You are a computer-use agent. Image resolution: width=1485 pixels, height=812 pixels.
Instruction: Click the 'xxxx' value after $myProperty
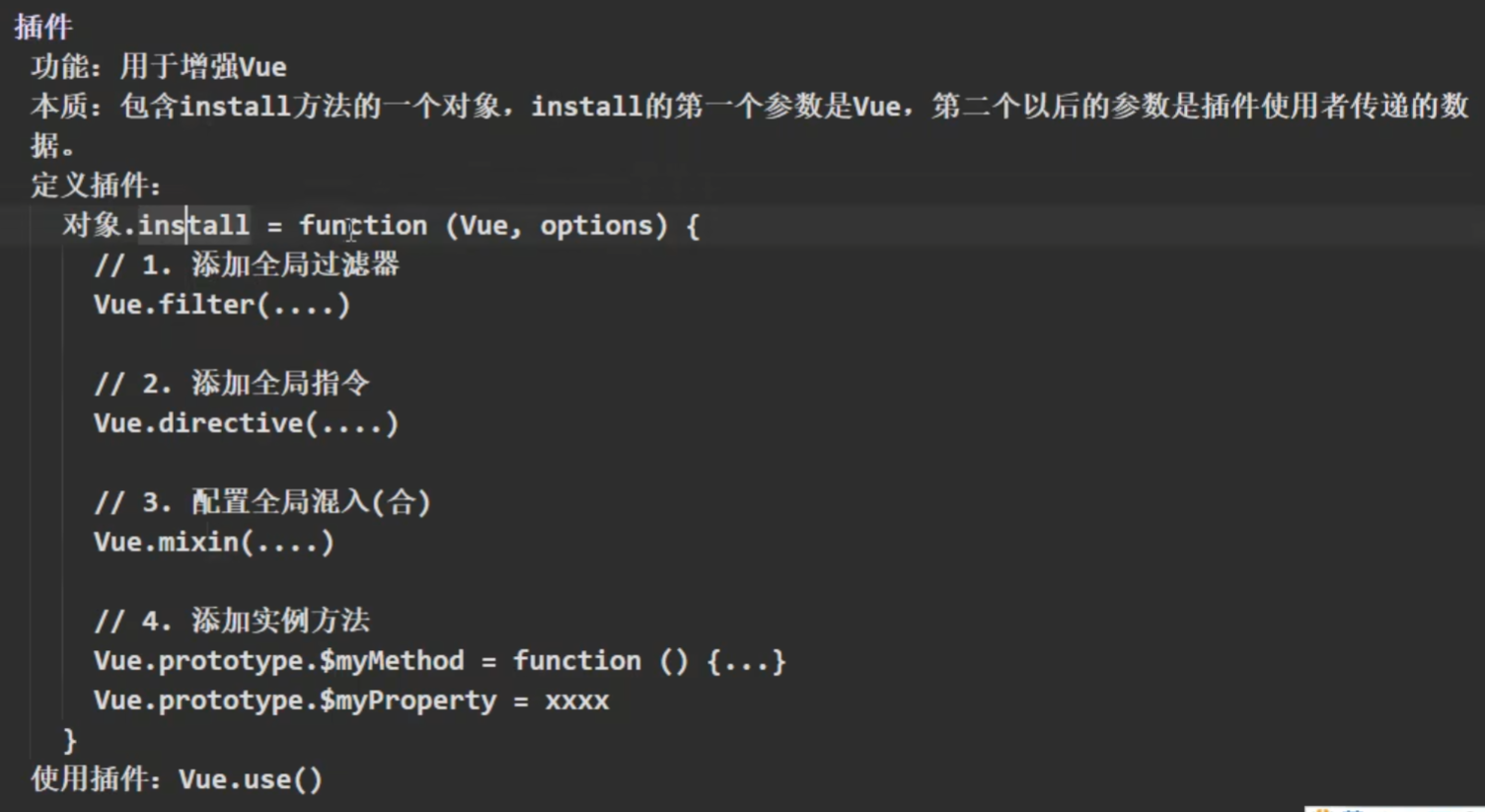577,701
